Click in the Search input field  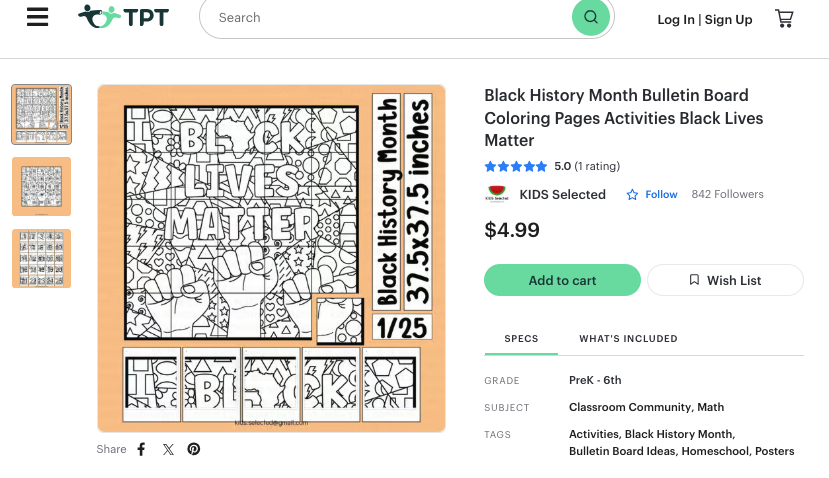(x=390, y=18)
